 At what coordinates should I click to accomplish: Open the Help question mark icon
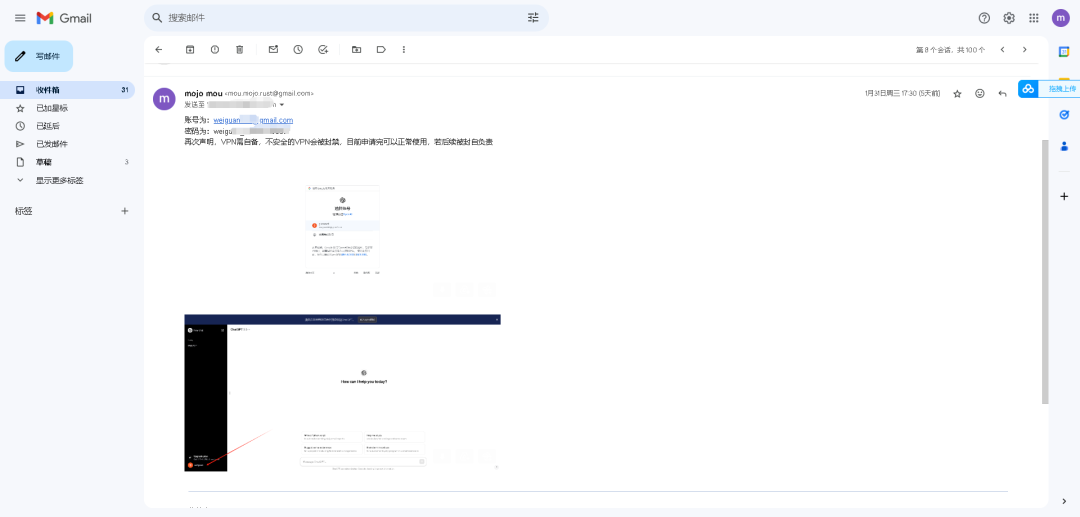click(x=984, y=18)
